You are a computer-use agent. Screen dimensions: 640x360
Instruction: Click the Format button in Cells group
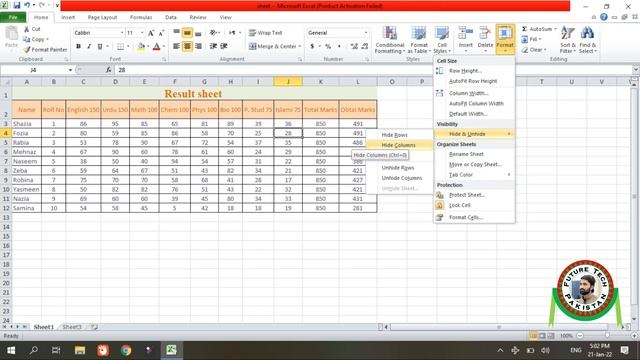coord(505,39)
